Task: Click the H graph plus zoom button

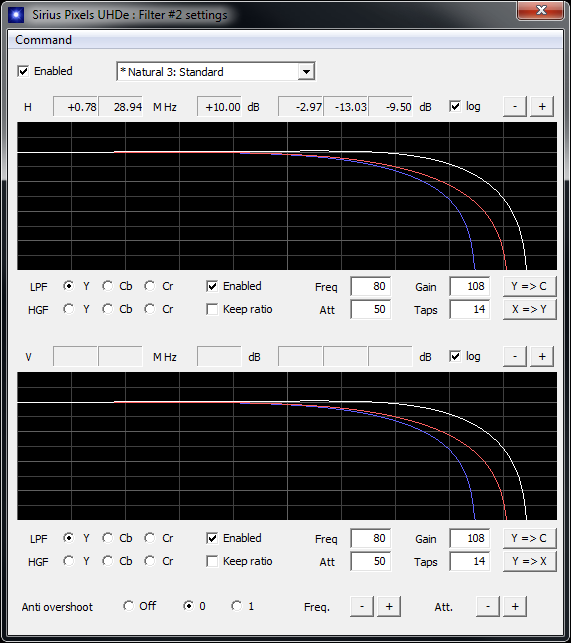Action: tap(542, 107)
